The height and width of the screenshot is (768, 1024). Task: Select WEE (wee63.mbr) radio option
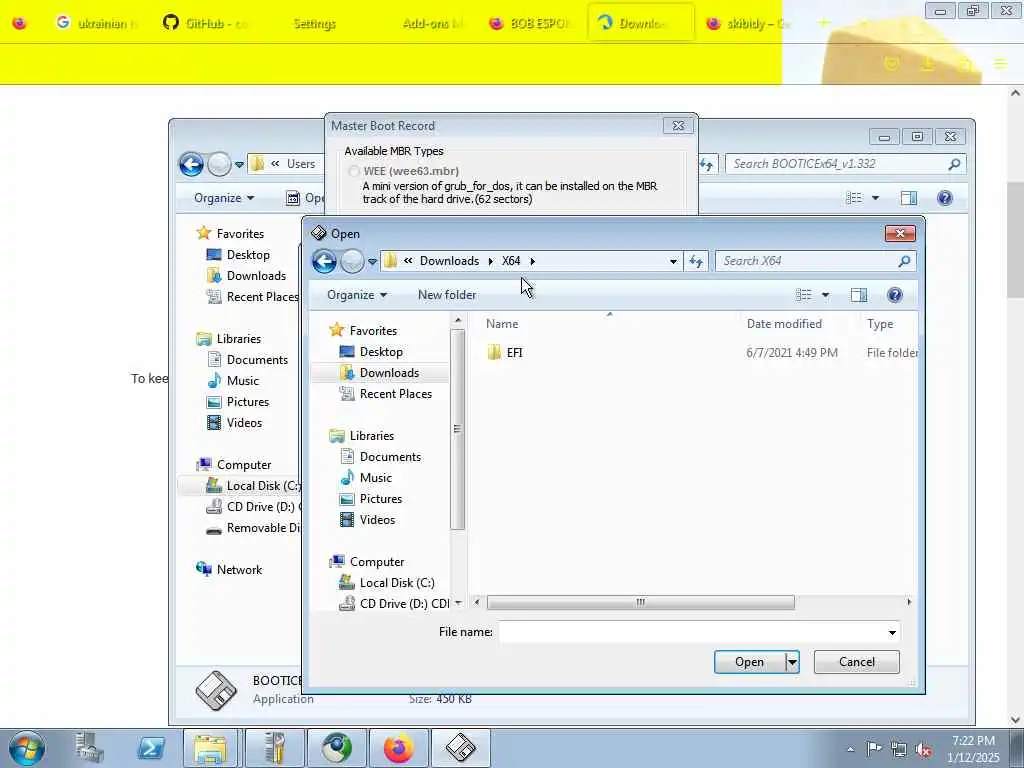pyautogui.click(x=354, y=171)
